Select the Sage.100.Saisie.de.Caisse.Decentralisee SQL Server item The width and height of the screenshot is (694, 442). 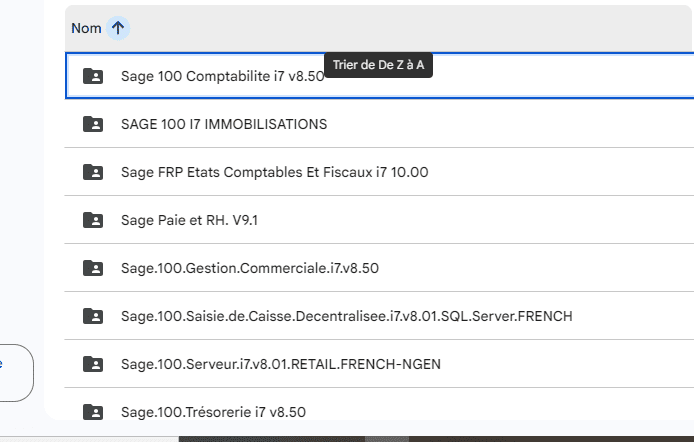346,316
